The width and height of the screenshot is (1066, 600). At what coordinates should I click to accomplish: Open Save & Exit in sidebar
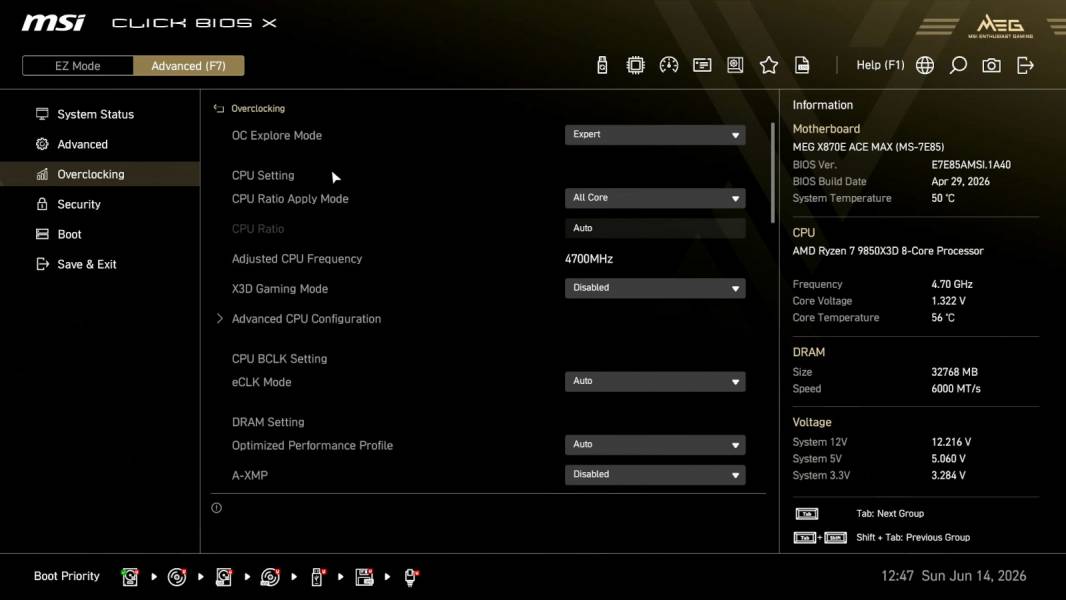pos(86,264)
